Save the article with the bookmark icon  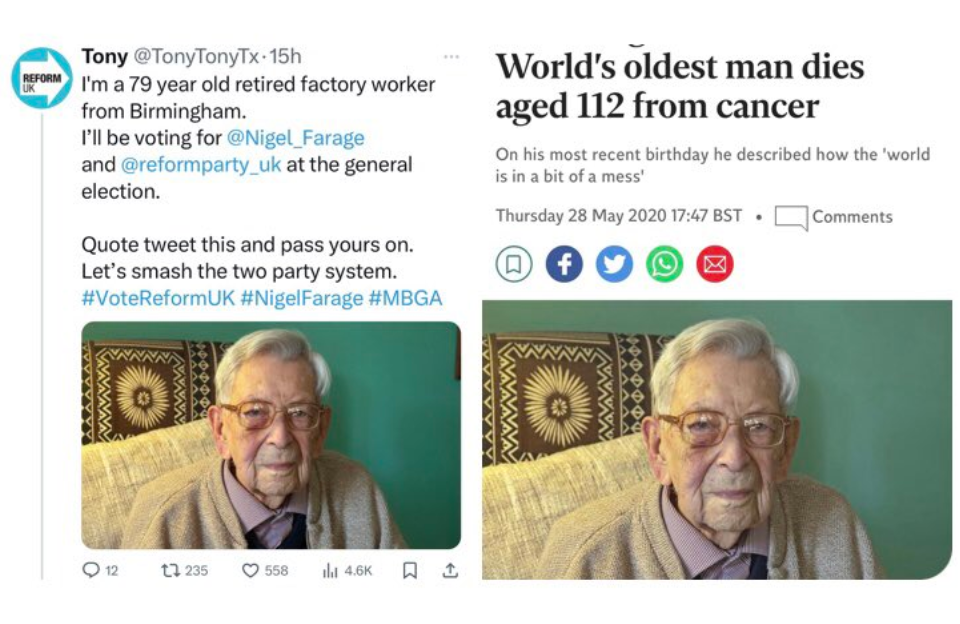click(514, 264)
